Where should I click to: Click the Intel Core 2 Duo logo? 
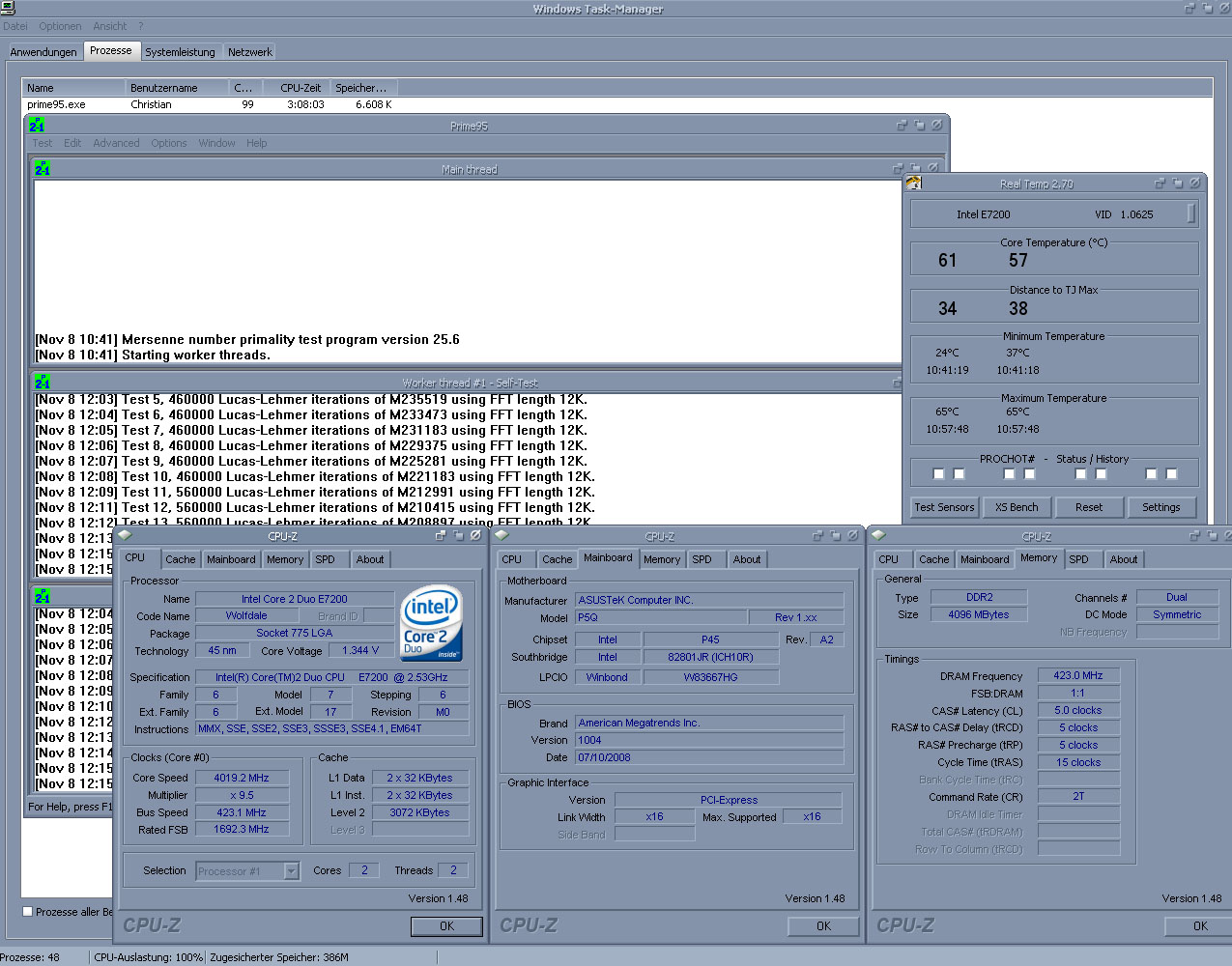pos(431,624)
